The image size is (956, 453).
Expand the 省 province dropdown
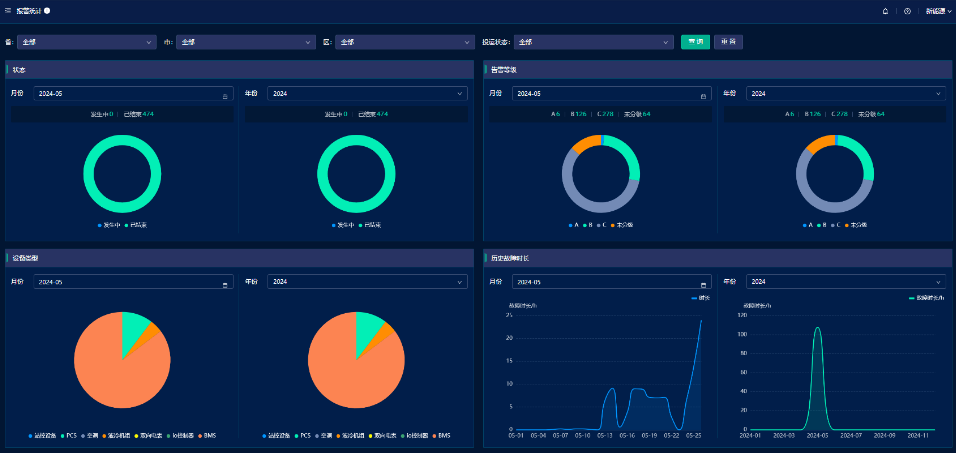pyautogui.click(x=86, y=42)
